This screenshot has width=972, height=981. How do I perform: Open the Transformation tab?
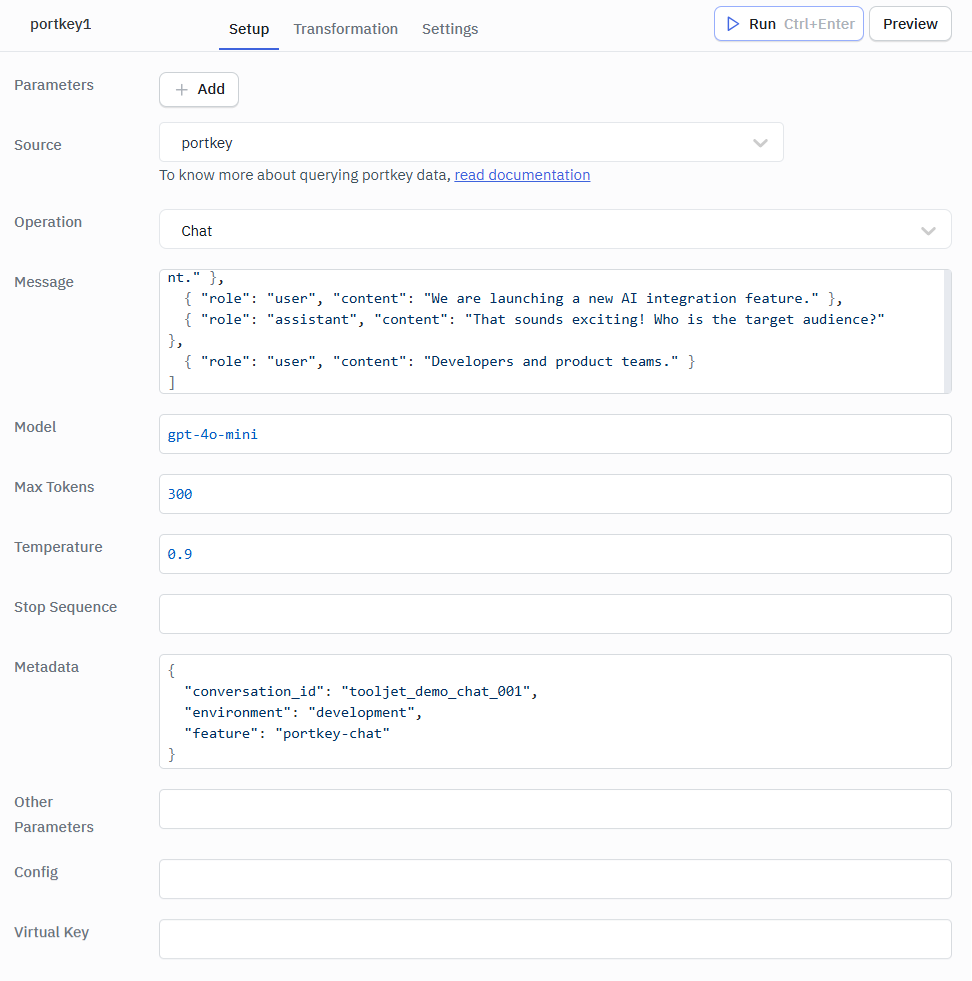(345, 29)
